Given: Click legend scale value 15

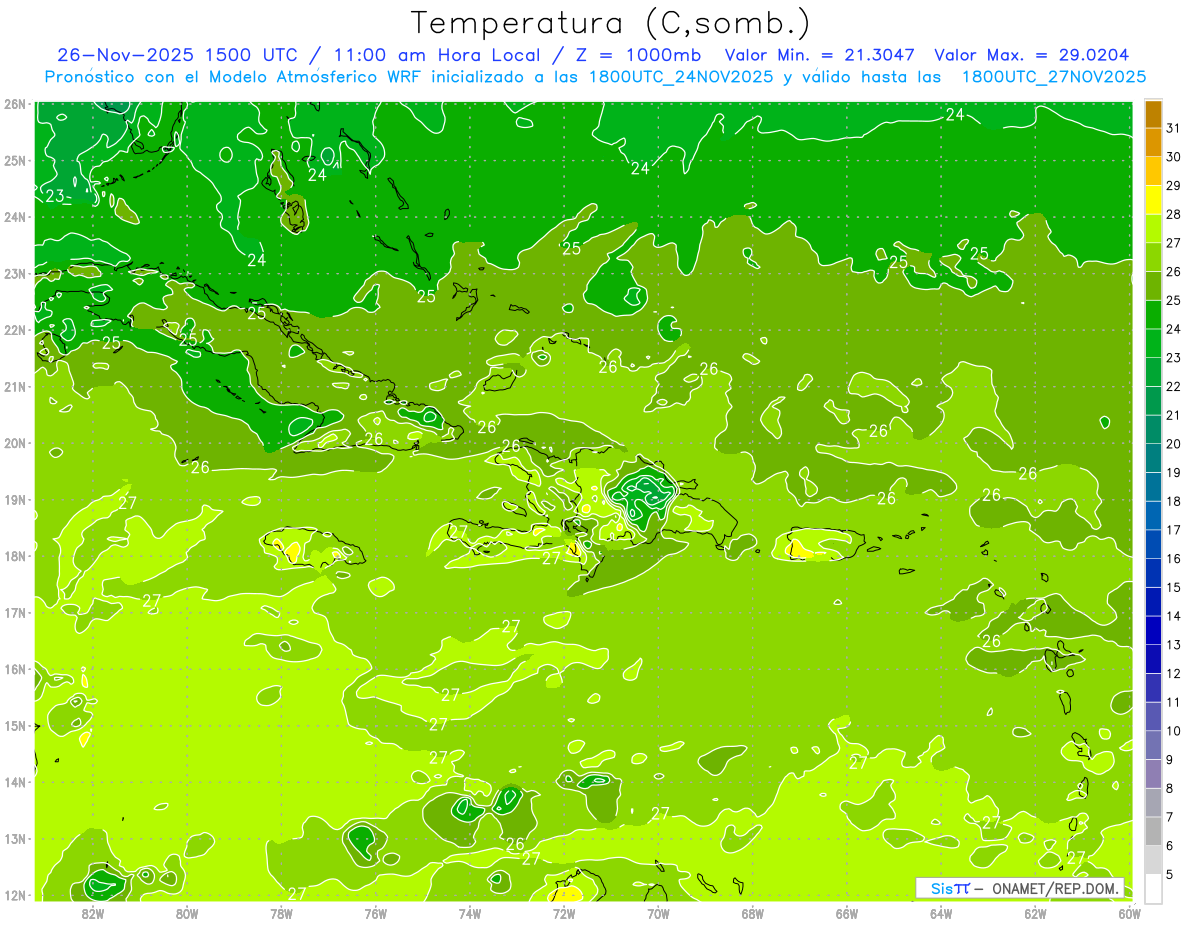Looking at the screenshot, I should click(1174, 587).
